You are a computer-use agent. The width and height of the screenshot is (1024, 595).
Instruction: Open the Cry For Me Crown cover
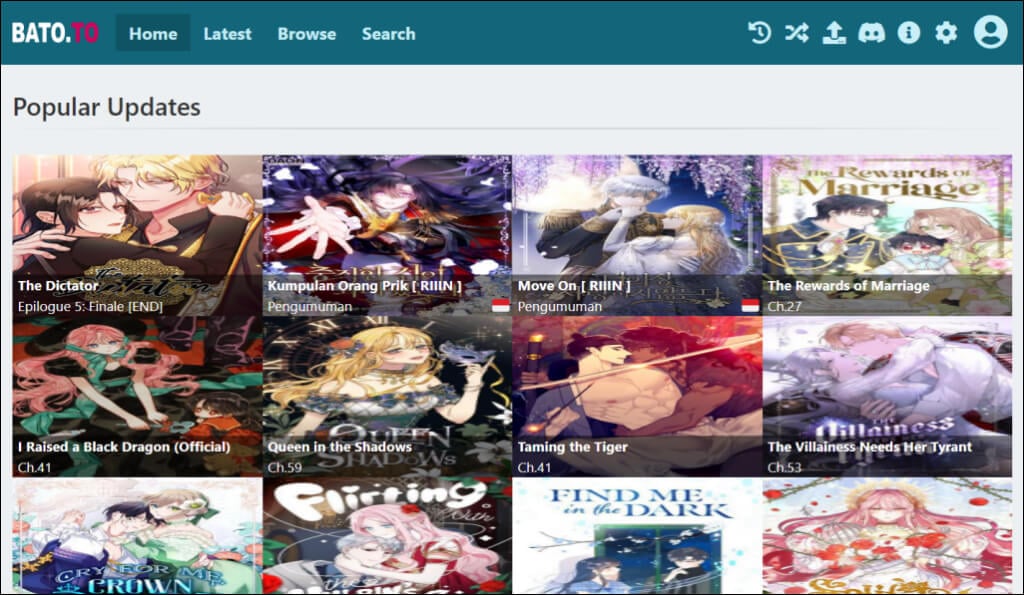[x=137, y=536]
